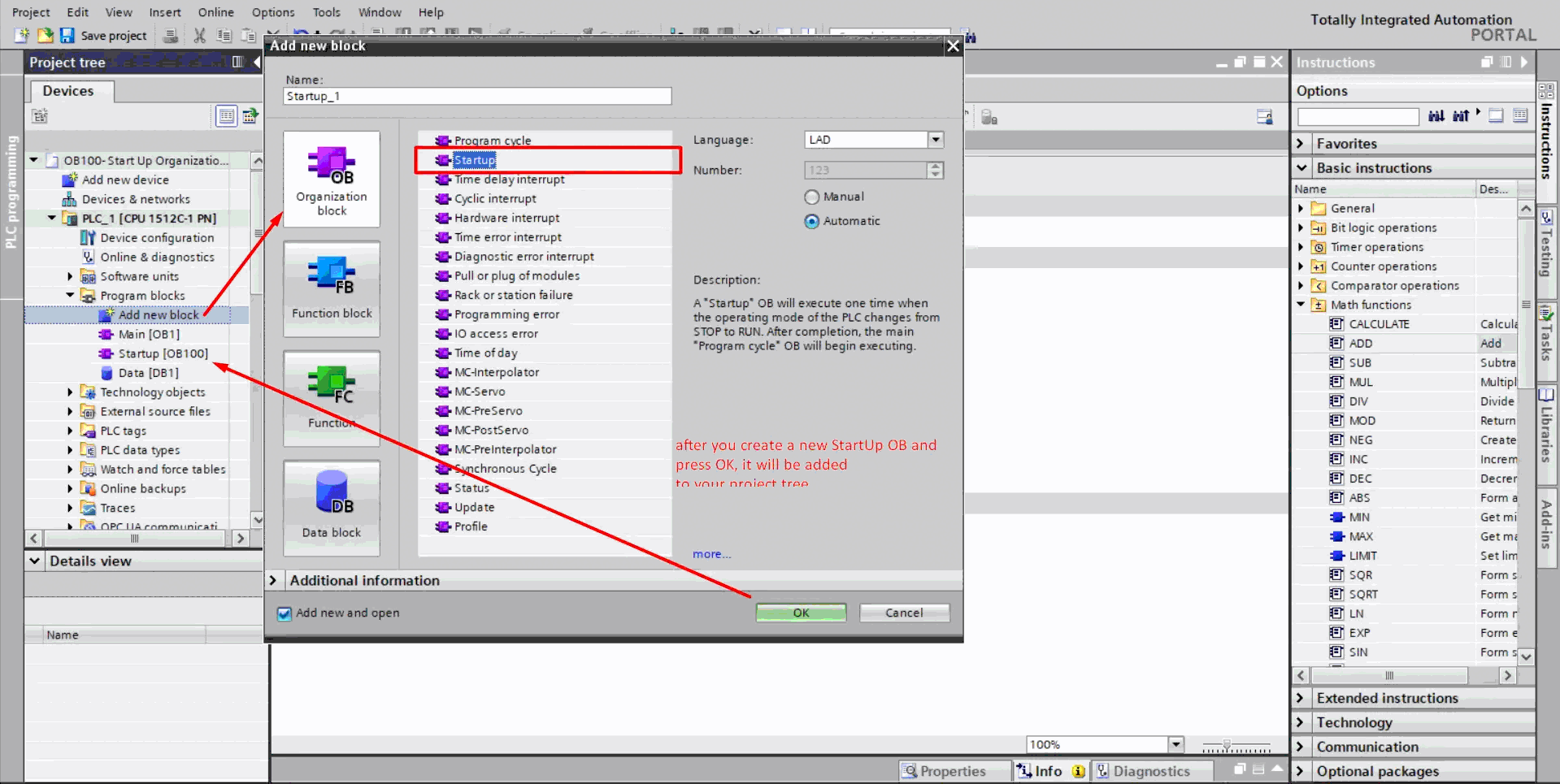This screenshot has height=784, width=1560.
Task: Click the zoom slider in the editor
Action: [1228, 745]
